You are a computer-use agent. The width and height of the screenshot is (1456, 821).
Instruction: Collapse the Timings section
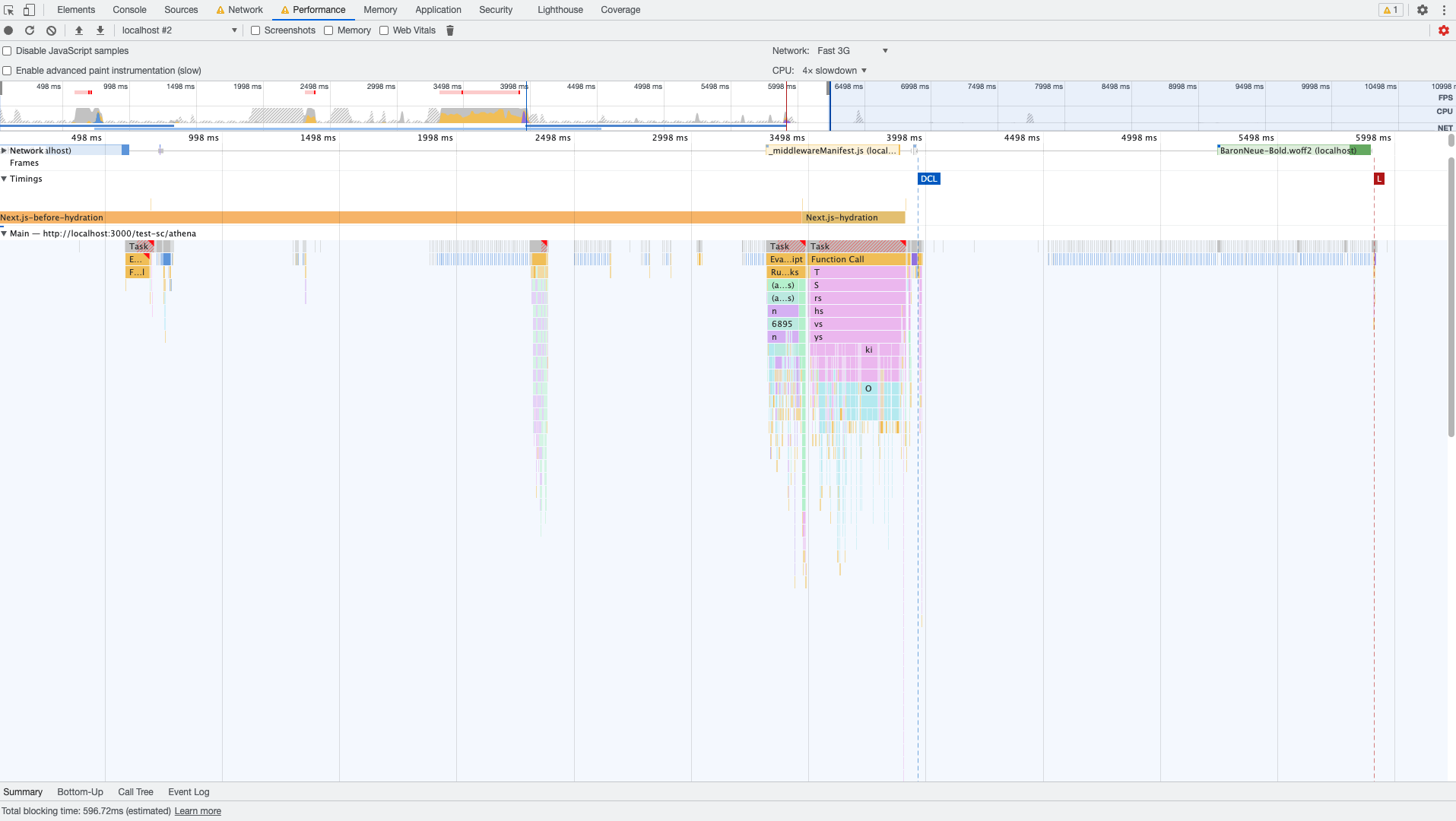[x=5, y=179]
